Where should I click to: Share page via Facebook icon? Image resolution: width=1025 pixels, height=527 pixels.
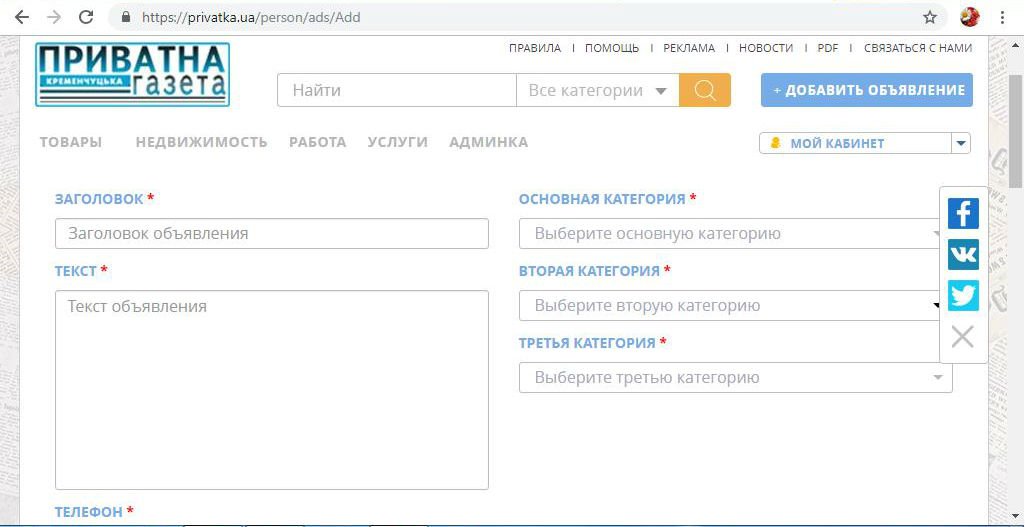[x=963, y=213]
